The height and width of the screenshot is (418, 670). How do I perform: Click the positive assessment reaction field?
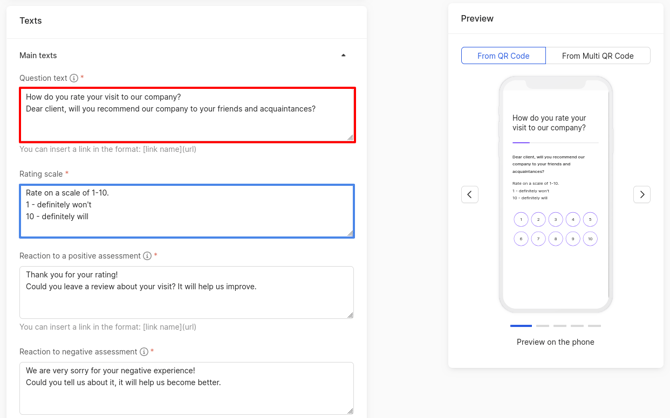click(187, 292)
